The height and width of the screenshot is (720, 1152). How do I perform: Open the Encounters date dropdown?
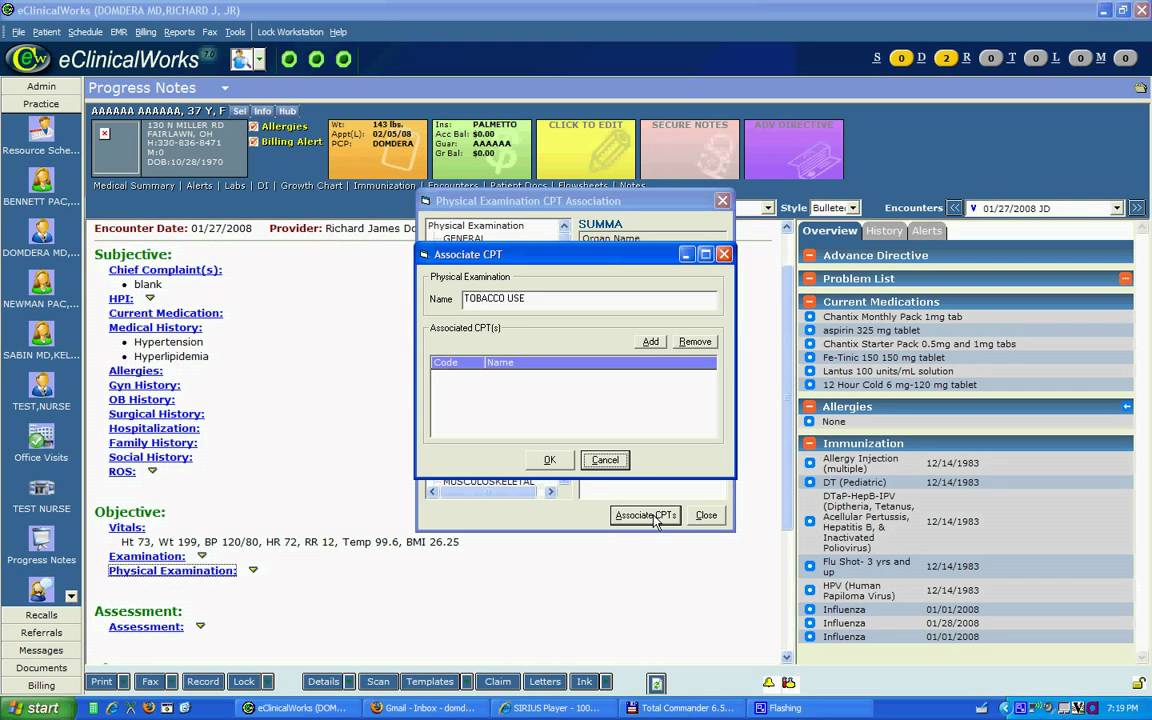pos(1117,208)
